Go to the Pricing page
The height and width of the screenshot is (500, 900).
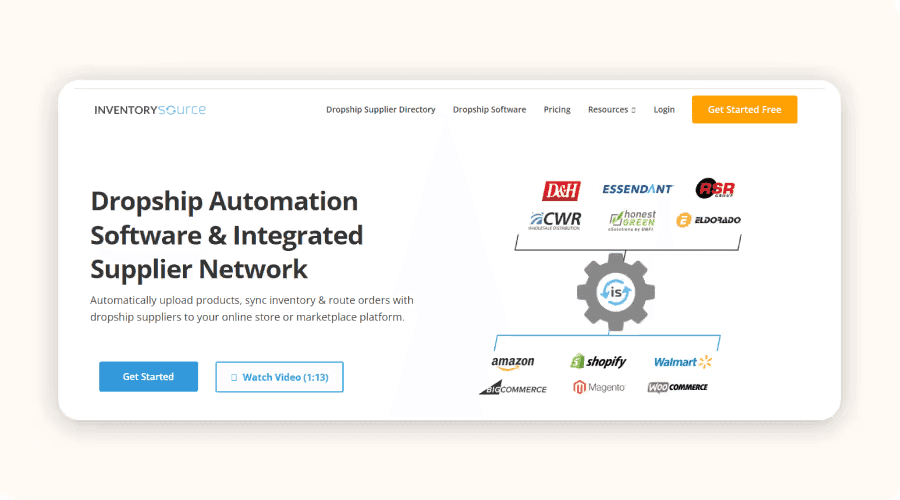coord(557,110)
